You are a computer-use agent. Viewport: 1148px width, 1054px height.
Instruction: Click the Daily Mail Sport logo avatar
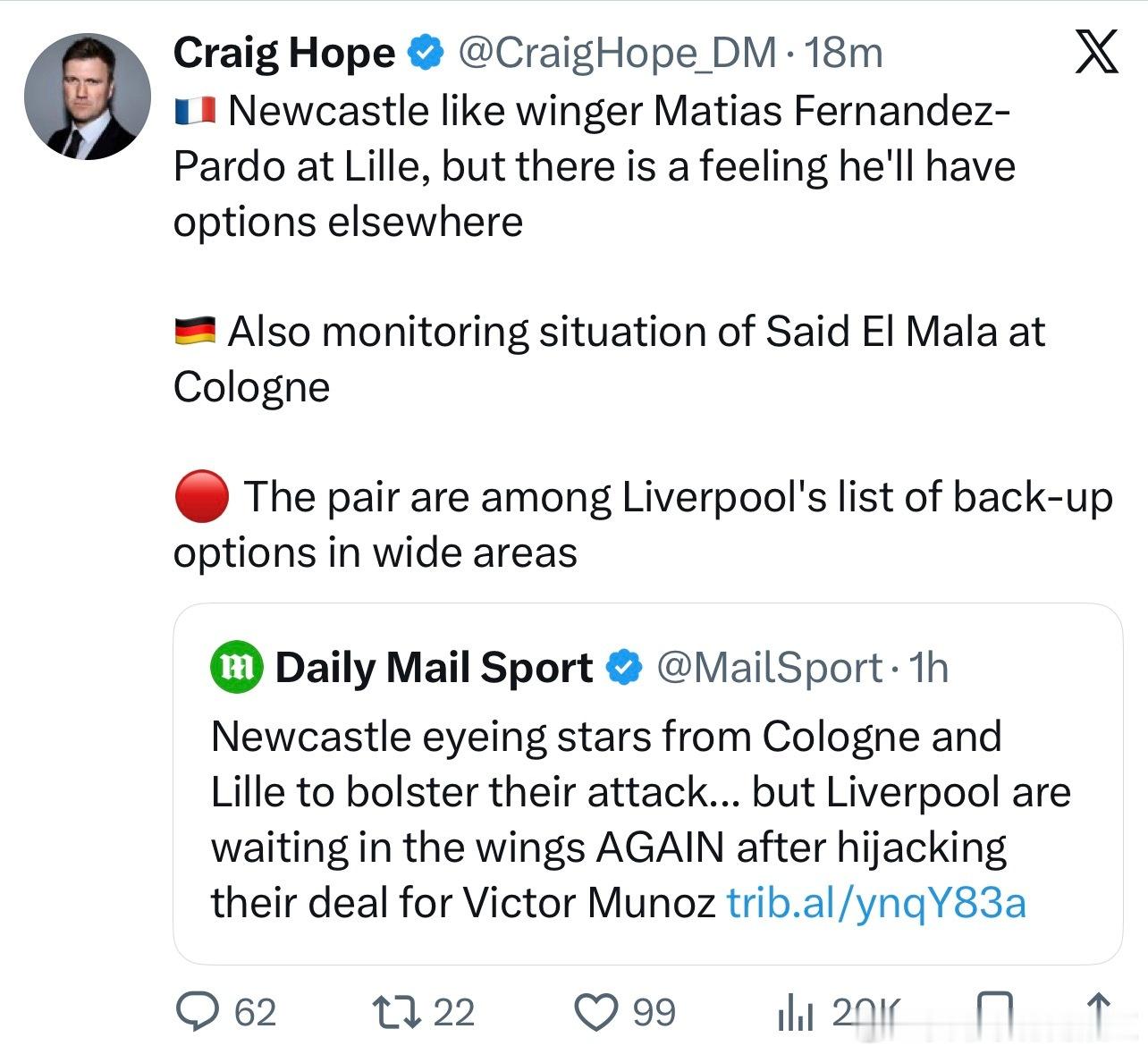(x=236, y=668)
